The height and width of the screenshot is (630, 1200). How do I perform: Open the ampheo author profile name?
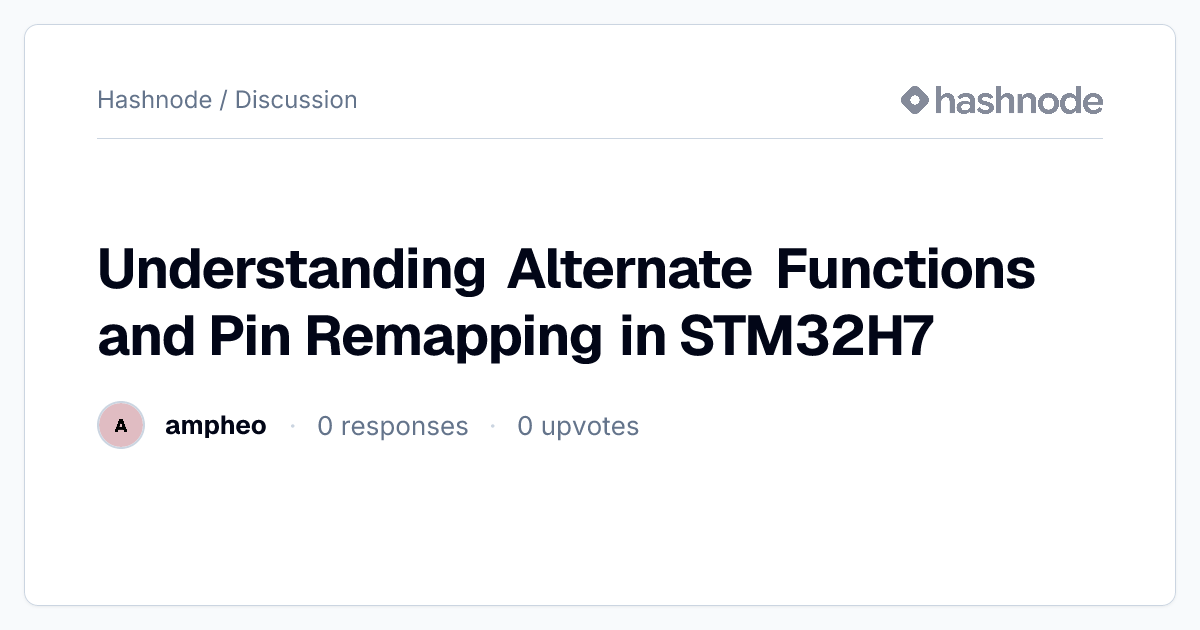point(216,426)
